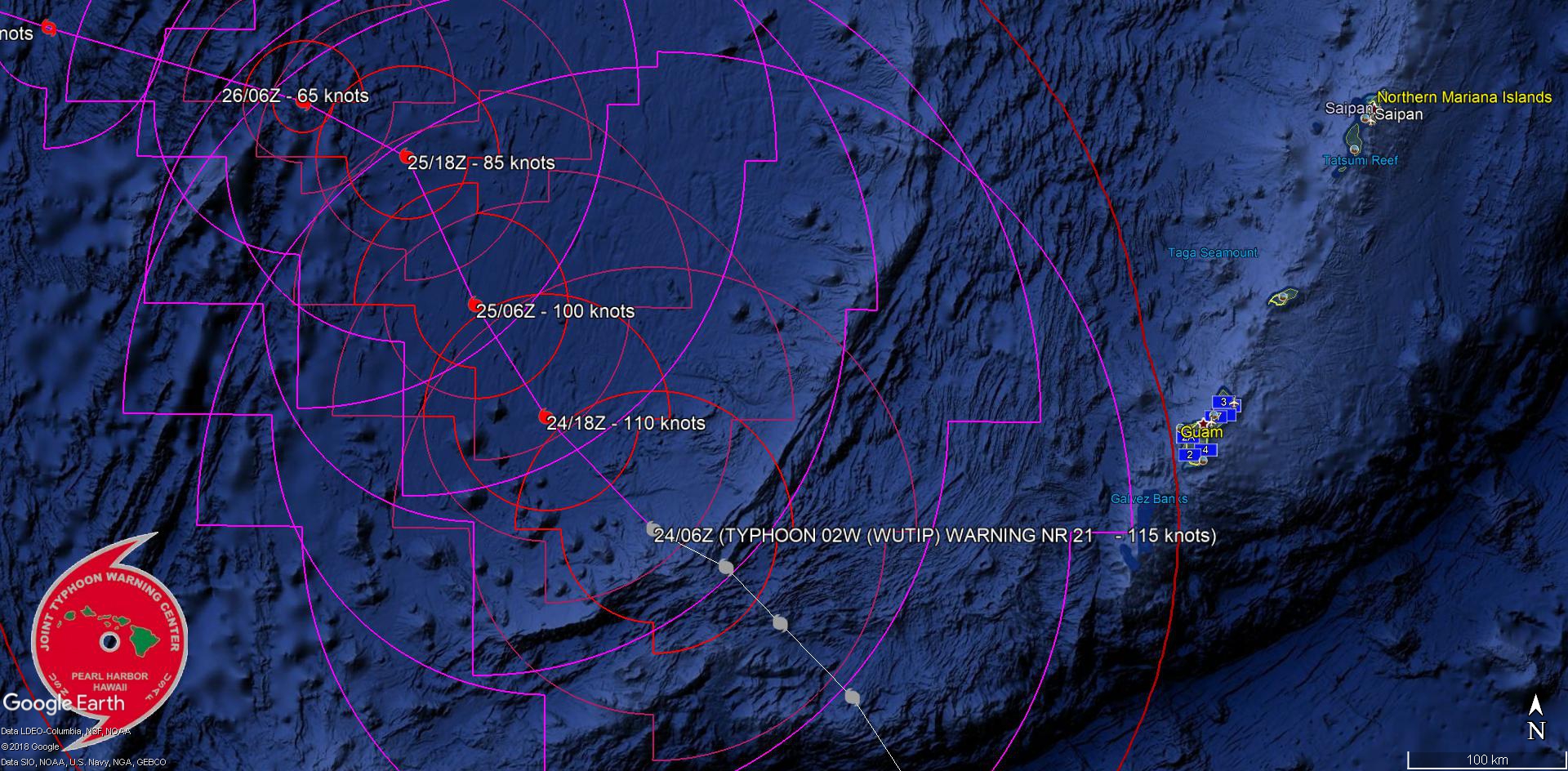Click the airplane icon next to route 3 on Guam
Viewport: 1568px width, 771px height.
(1234, 403)
